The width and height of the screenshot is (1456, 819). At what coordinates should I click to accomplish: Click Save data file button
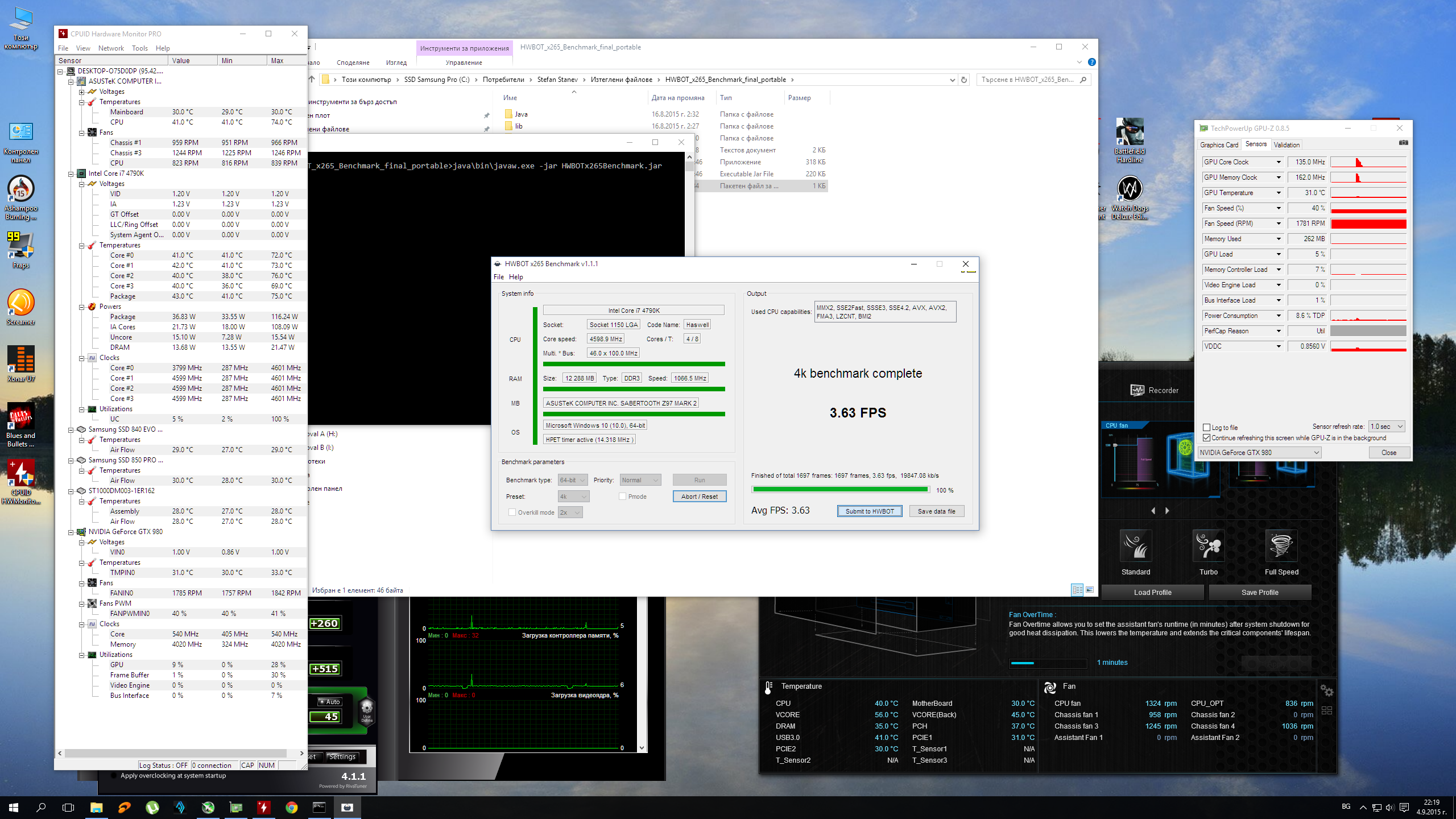point(936,511)
